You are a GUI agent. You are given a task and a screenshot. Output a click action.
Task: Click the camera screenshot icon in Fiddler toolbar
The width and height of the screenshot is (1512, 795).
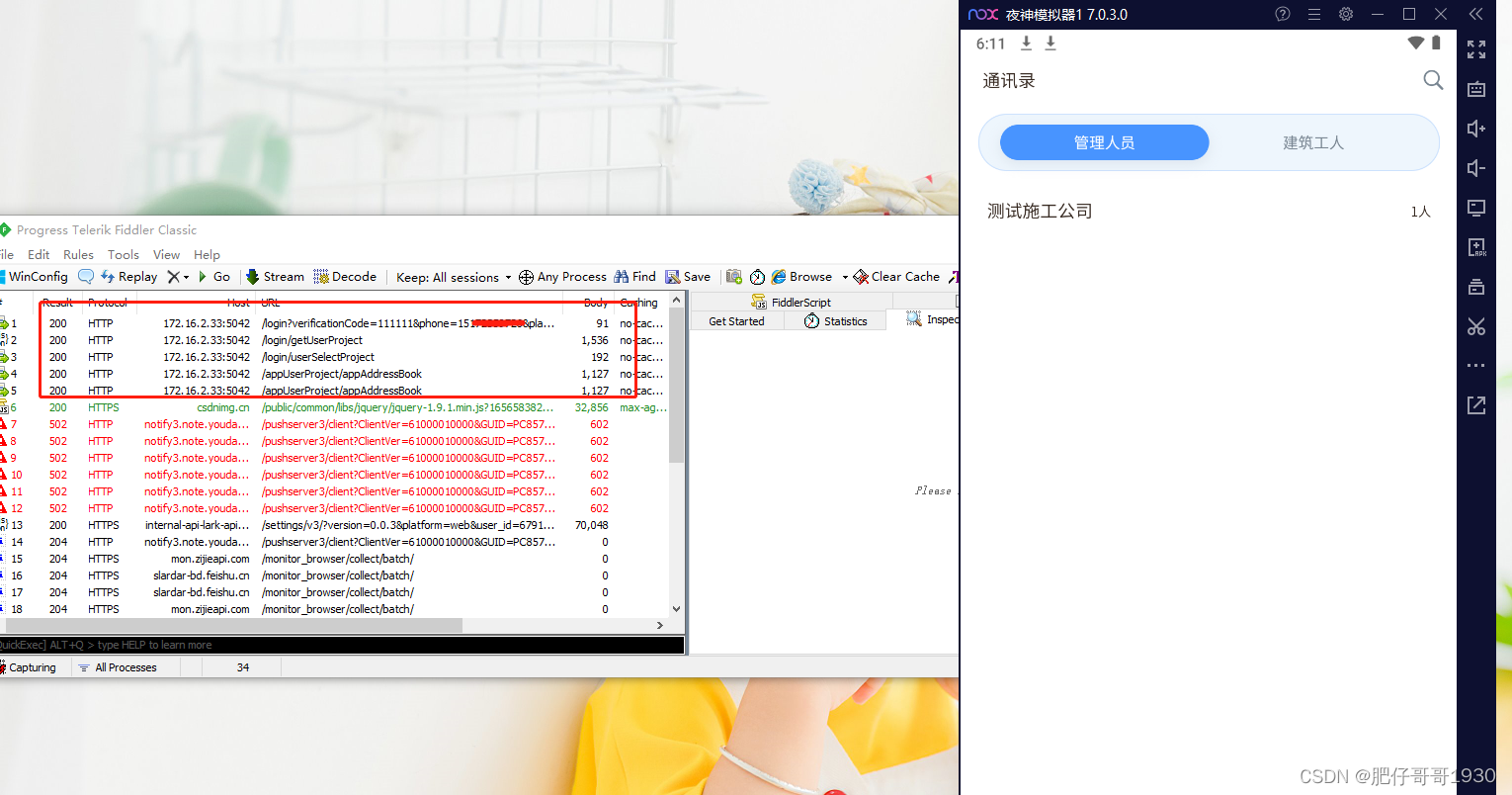[734, 277]
